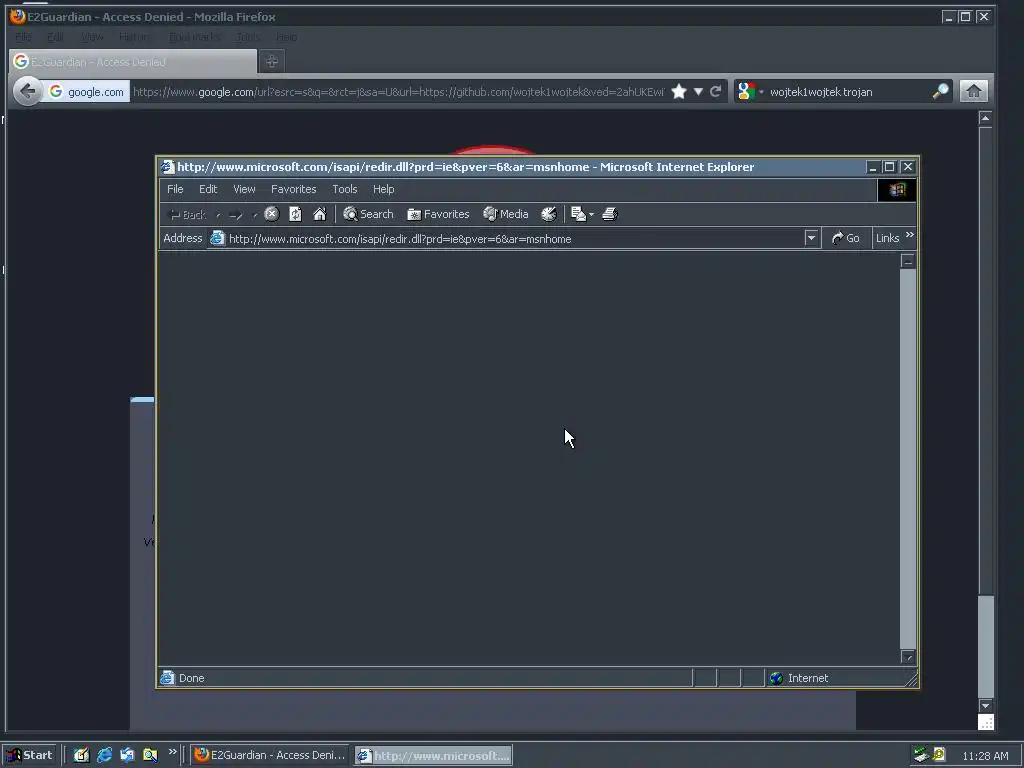Click the Internet Explorer vertical scrollbar track
Viewport: 1024px width, 768px height.
908,457
